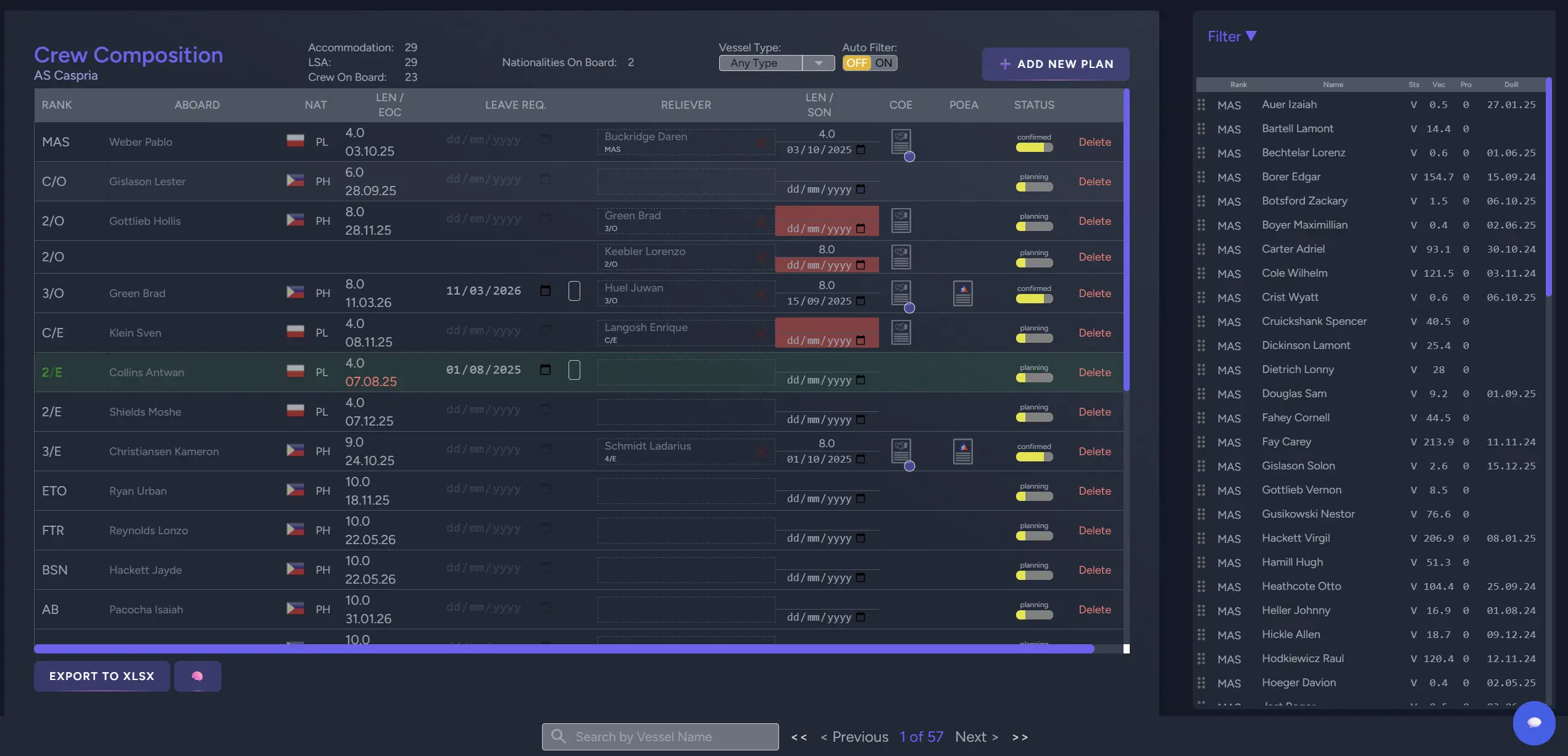Viewport: 1568px width, 756px height.
Task: Tick checkbox beside Green Brad leave date
Action: 574,291
